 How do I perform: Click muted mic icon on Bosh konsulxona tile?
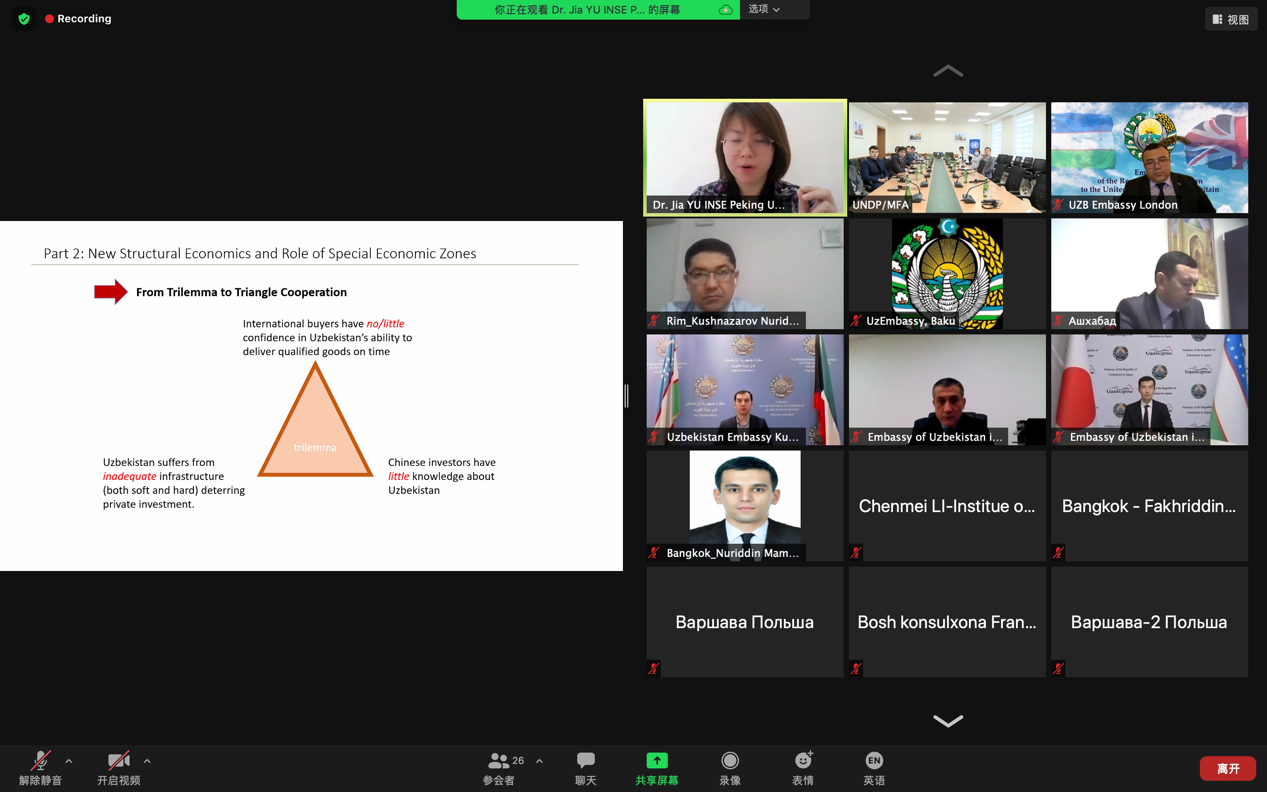point(856,669)
